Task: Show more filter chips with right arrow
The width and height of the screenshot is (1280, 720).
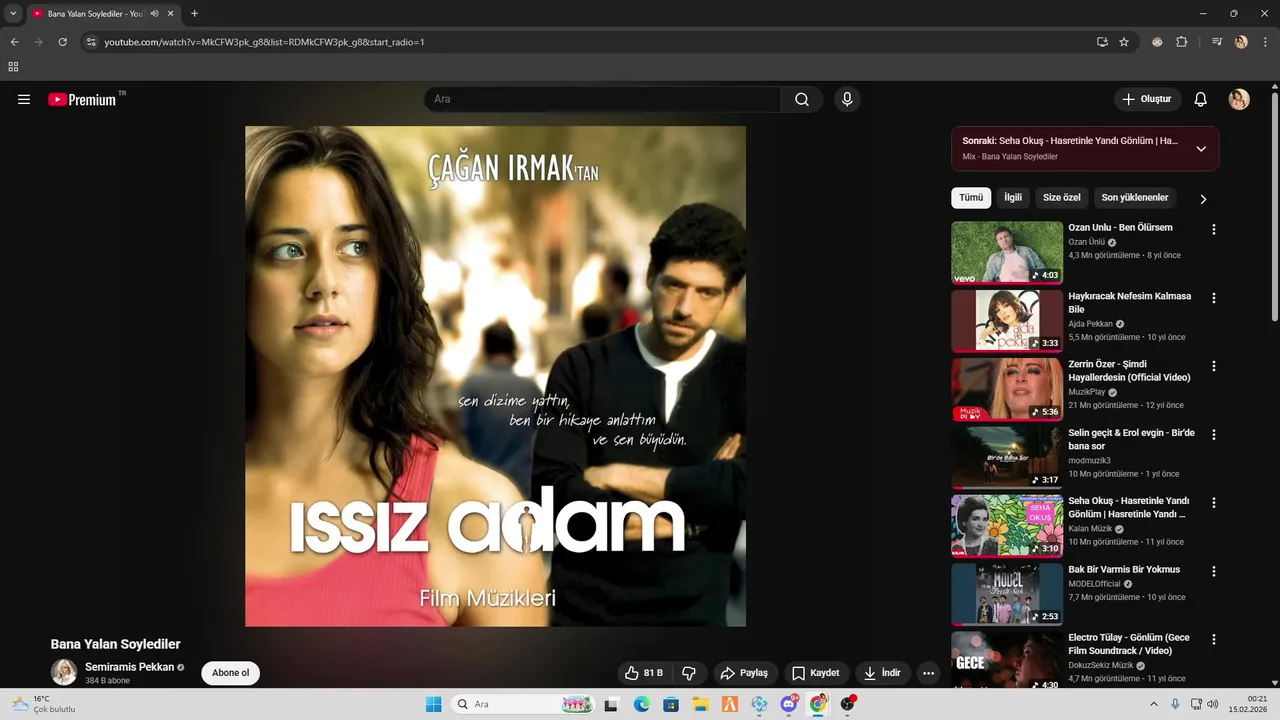Action: coord(1203,199)
